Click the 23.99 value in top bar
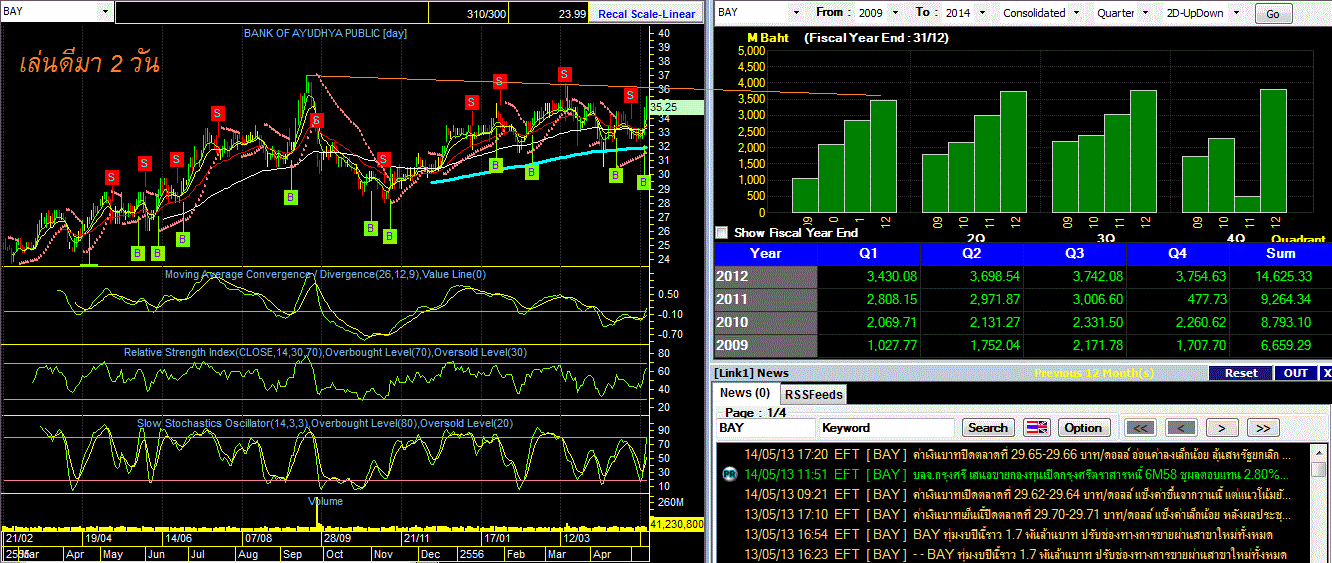This screenshot has width=1332, height=563. 573,14
